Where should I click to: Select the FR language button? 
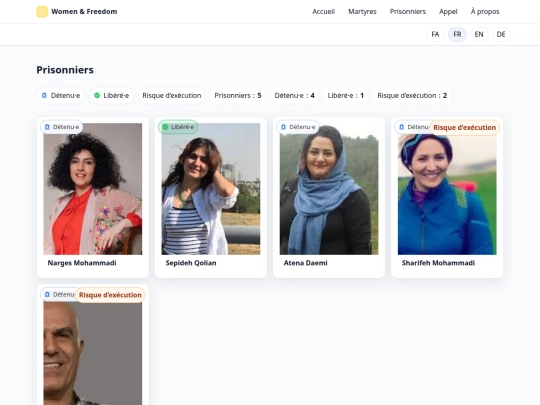coord(457,34)
